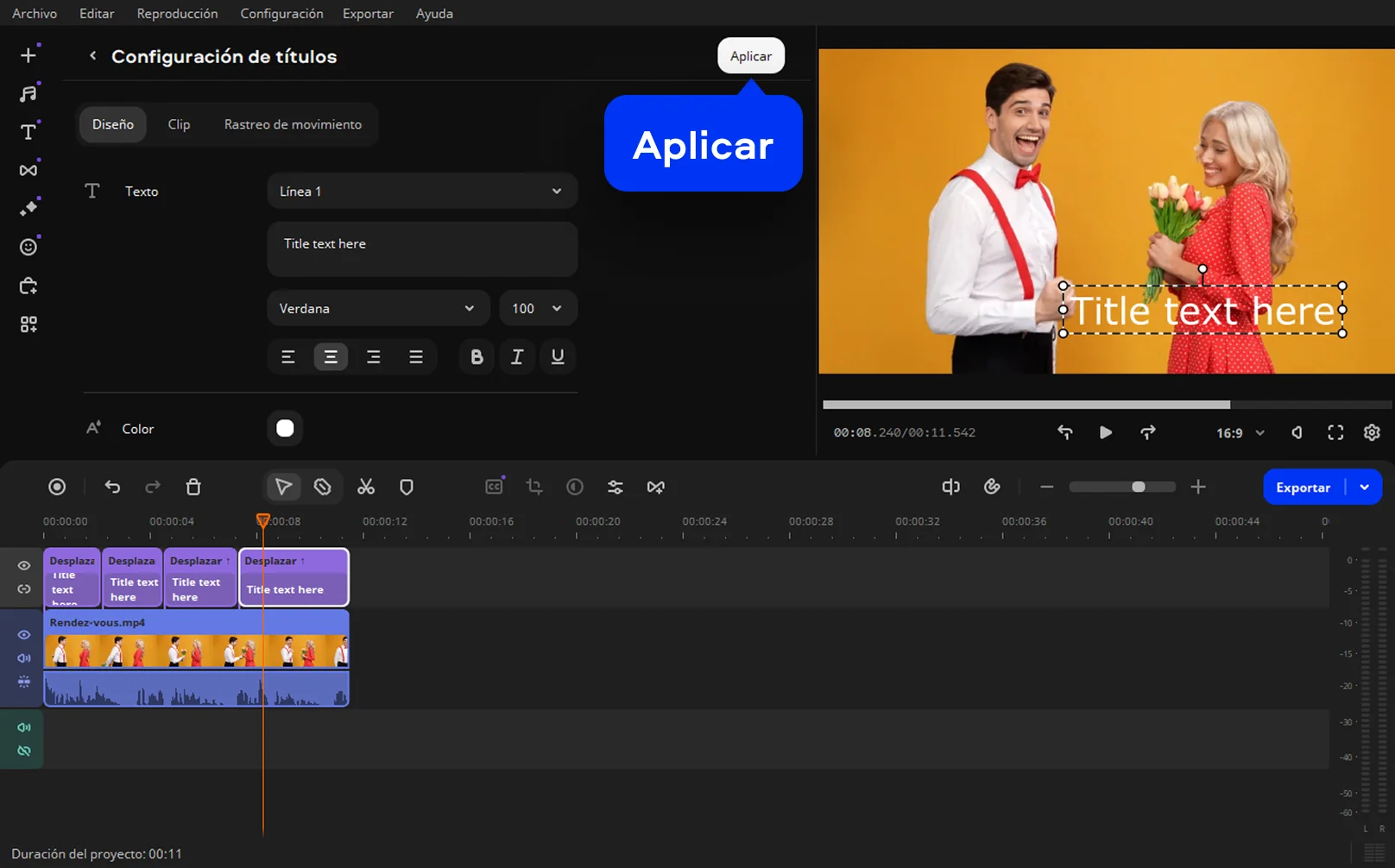Screen dimensions: 1395x868
Task: Click the crop tool in timeline toolbar
Action: coord(534,487)
